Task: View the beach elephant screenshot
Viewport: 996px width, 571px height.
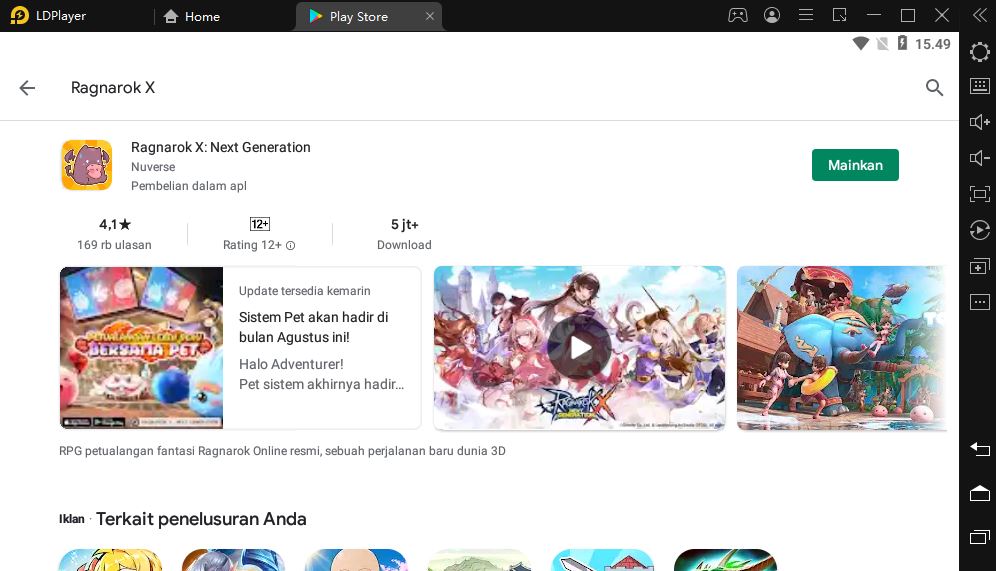Action: pos(842,348)
